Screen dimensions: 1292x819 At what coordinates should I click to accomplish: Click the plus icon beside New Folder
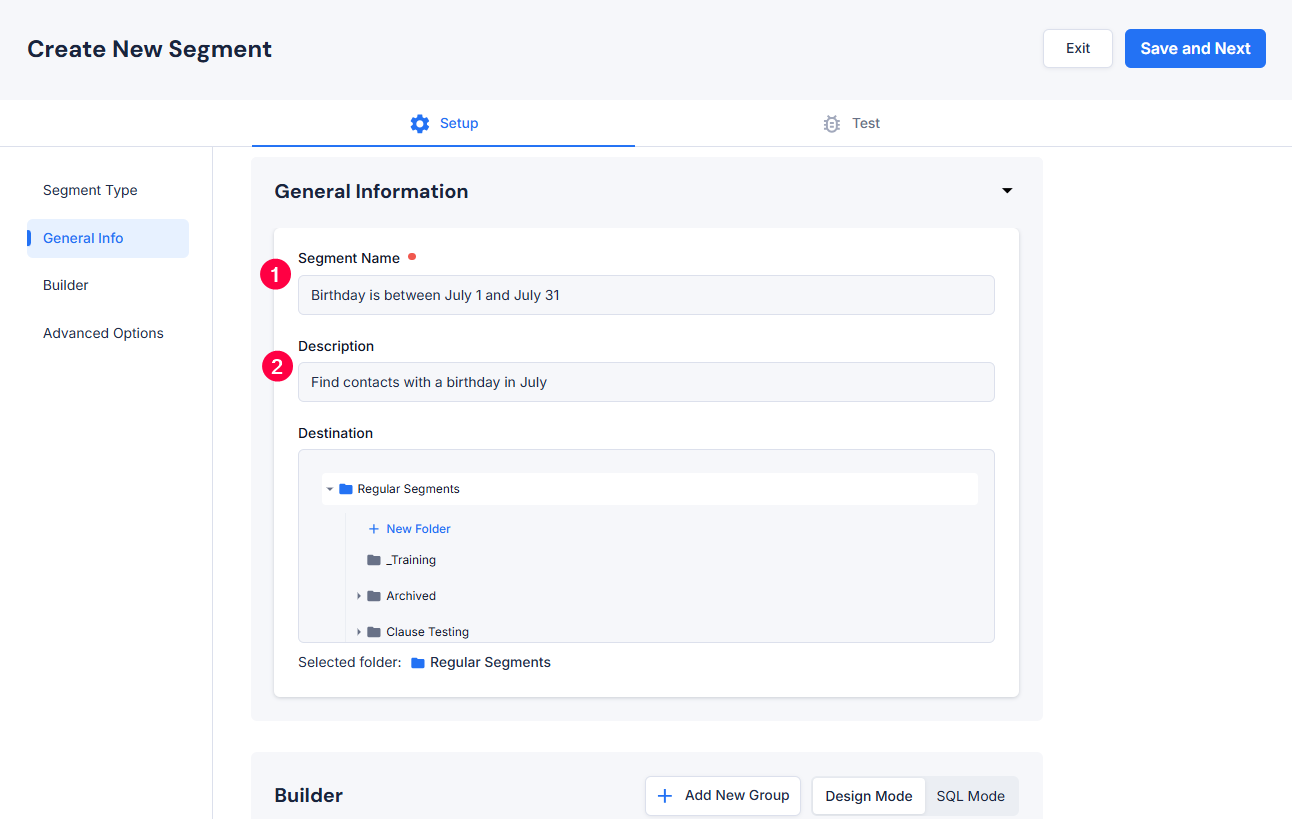(374, 529)
